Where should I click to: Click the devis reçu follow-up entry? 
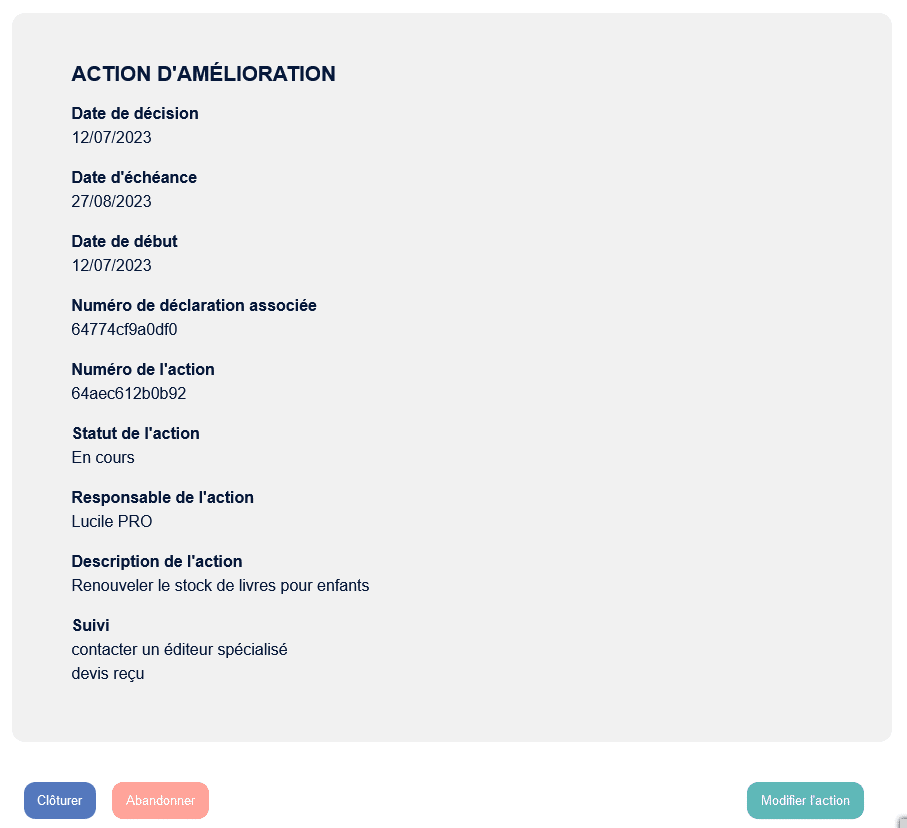(108, 673)
